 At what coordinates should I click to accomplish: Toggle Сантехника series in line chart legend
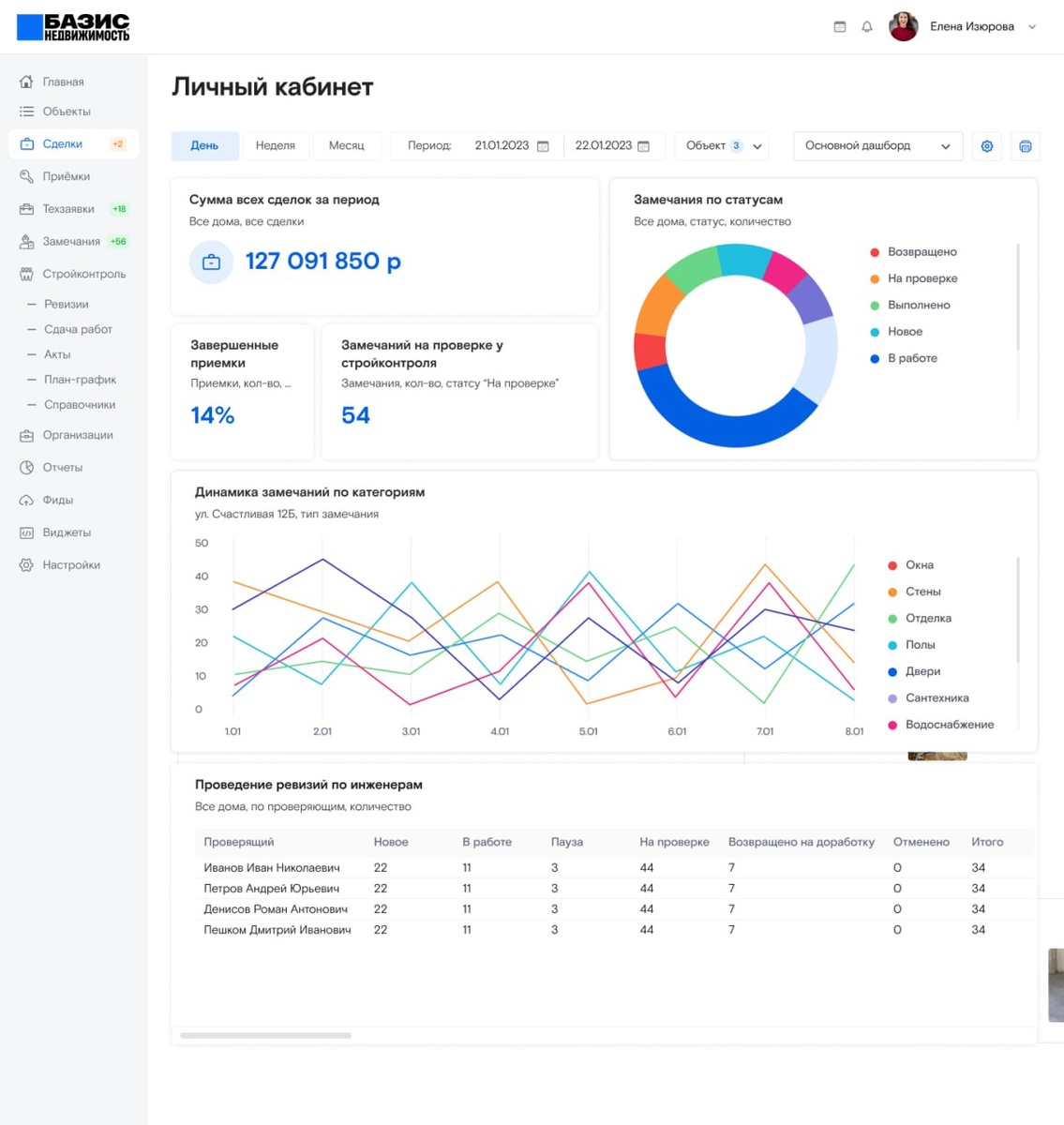tap(928, 698)
